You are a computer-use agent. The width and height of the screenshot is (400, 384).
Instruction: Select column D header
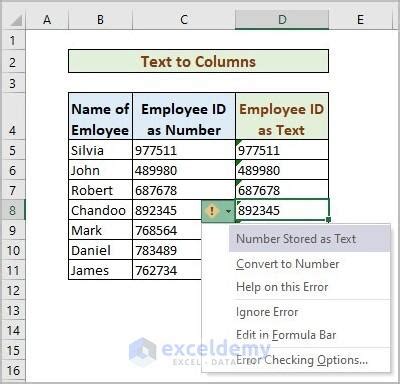click(282, 20)
